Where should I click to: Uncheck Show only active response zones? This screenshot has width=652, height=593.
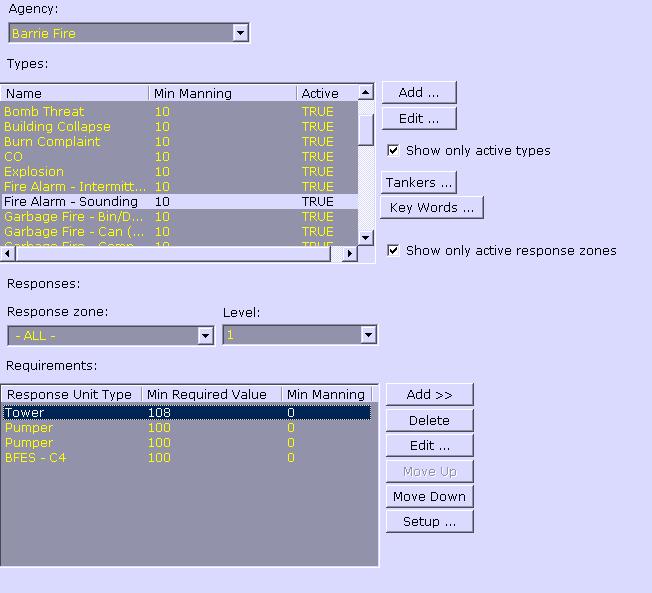pos(394,251)
